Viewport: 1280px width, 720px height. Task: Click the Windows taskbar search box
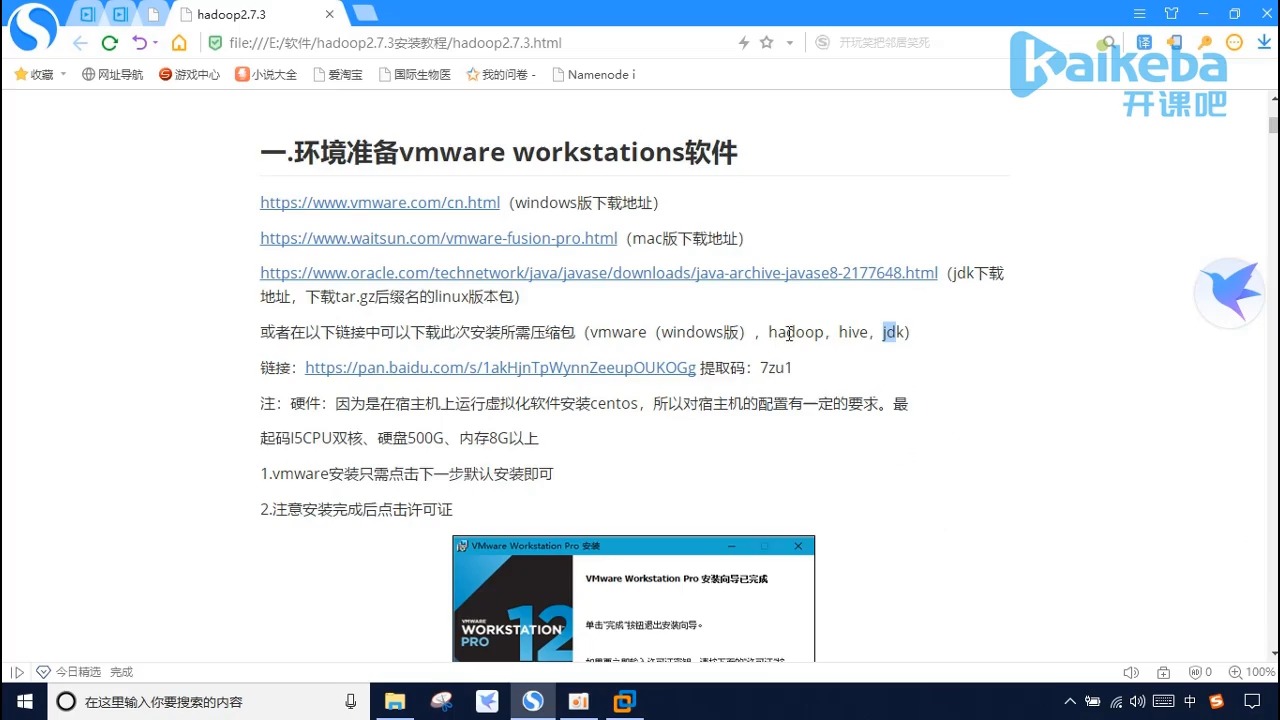(x=209, y=701)
